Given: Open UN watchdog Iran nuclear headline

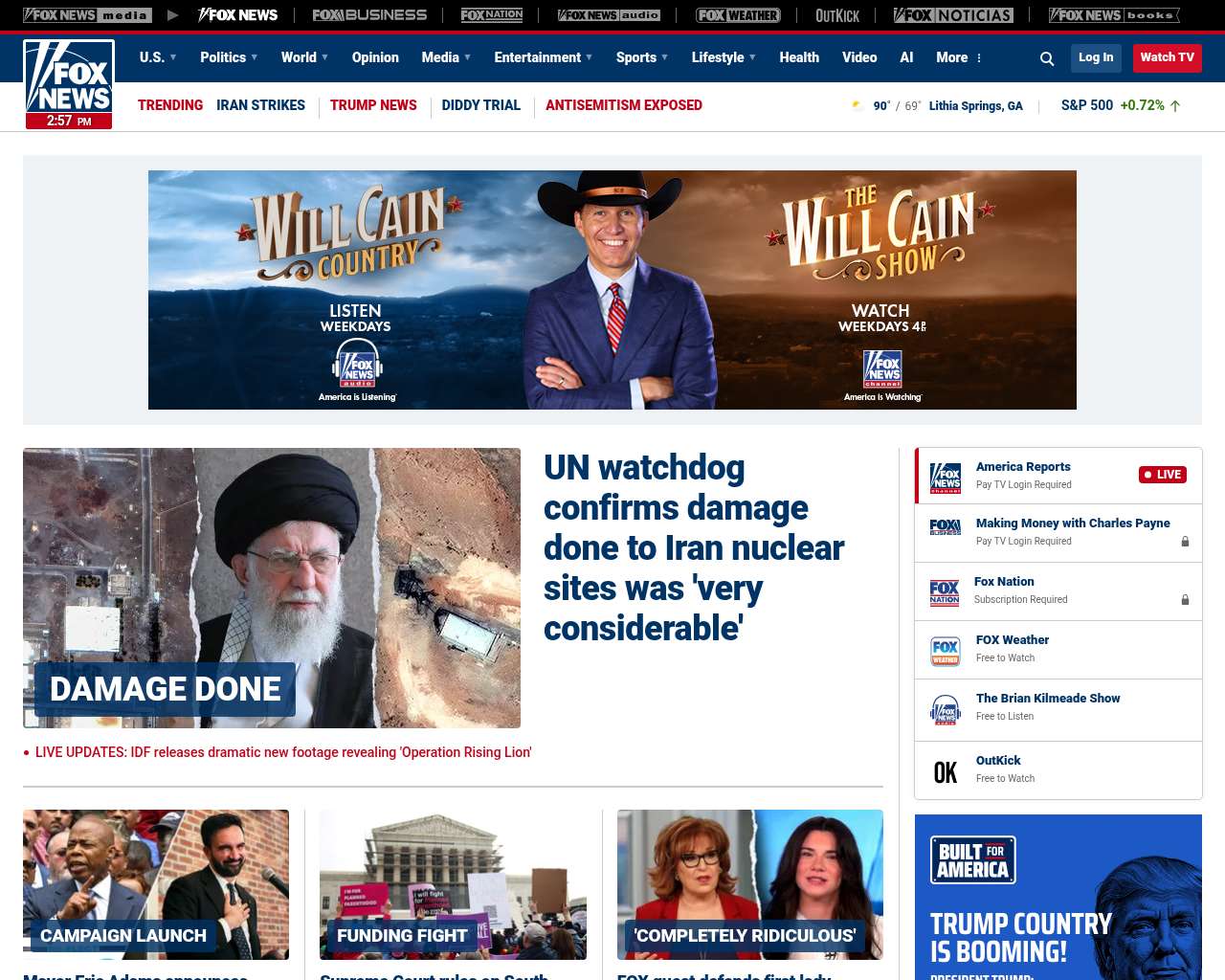Looking at the screenshot, I should click(x=694, y=547).
